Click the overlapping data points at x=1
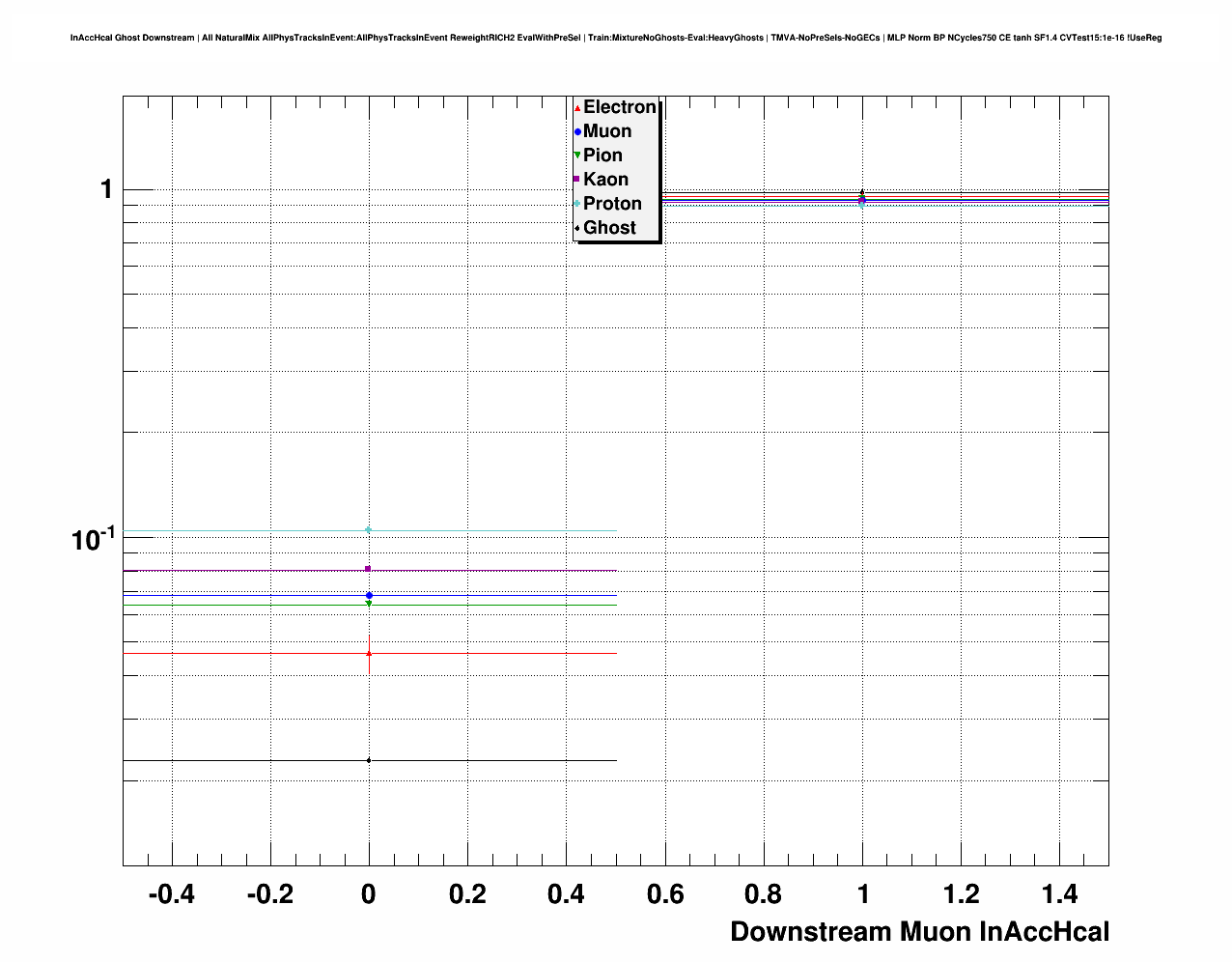Screen dimensions: 1232x962 (x=862, y=200)
